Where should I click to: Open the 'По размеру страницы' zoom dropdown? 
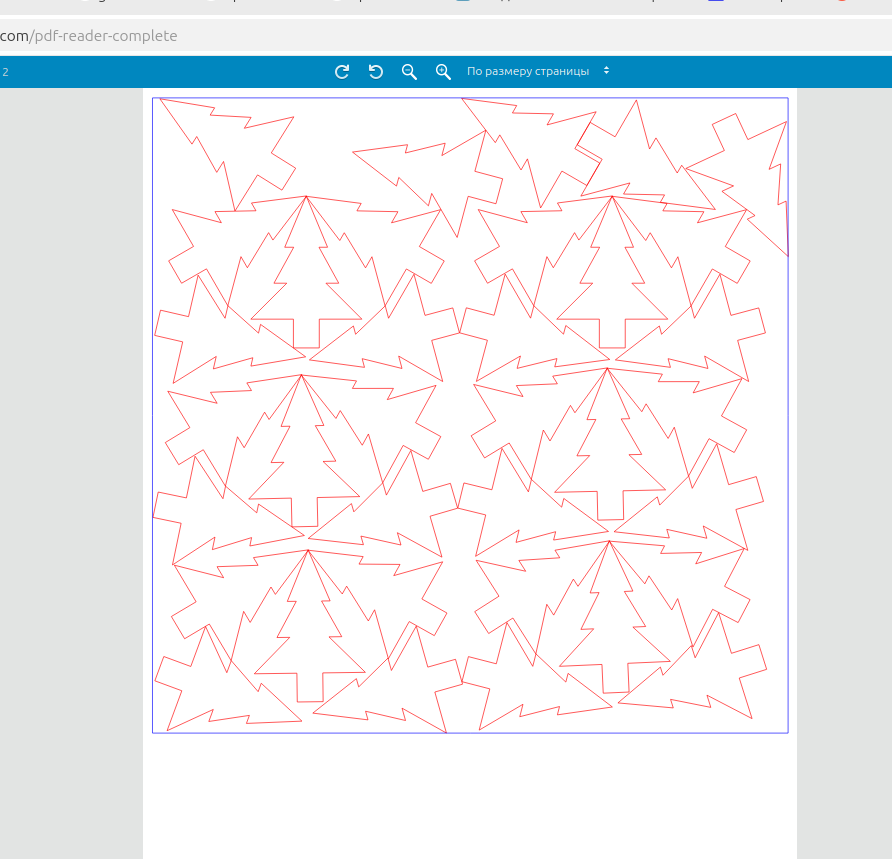[538, 71]
